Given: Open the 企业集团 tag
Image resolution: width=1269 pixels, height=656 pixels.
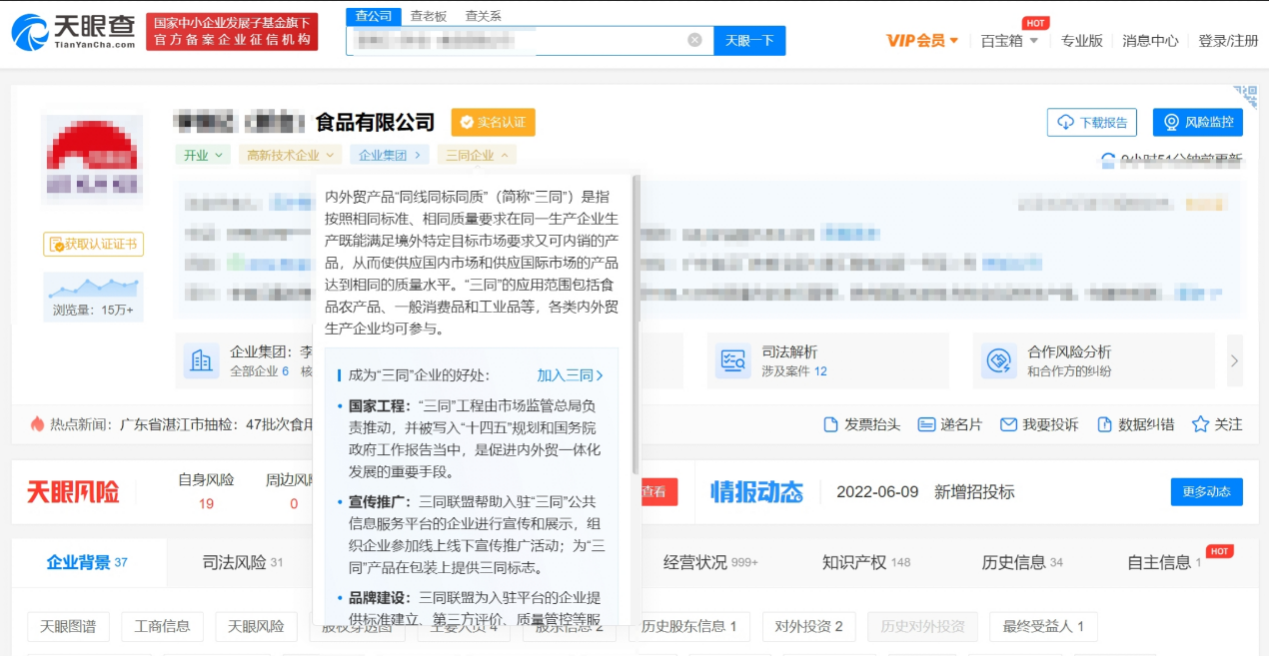Looking at the screenshot, I should pyautogui.click(x=390, y=155).
